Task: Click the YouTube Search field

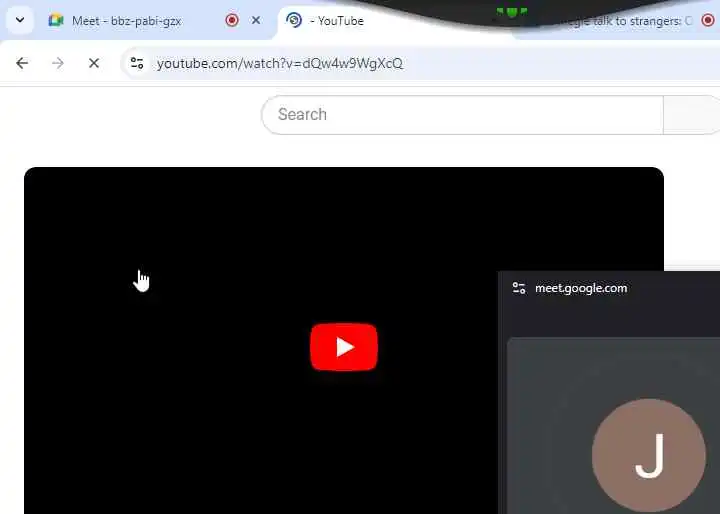Action: click(462, 115)
